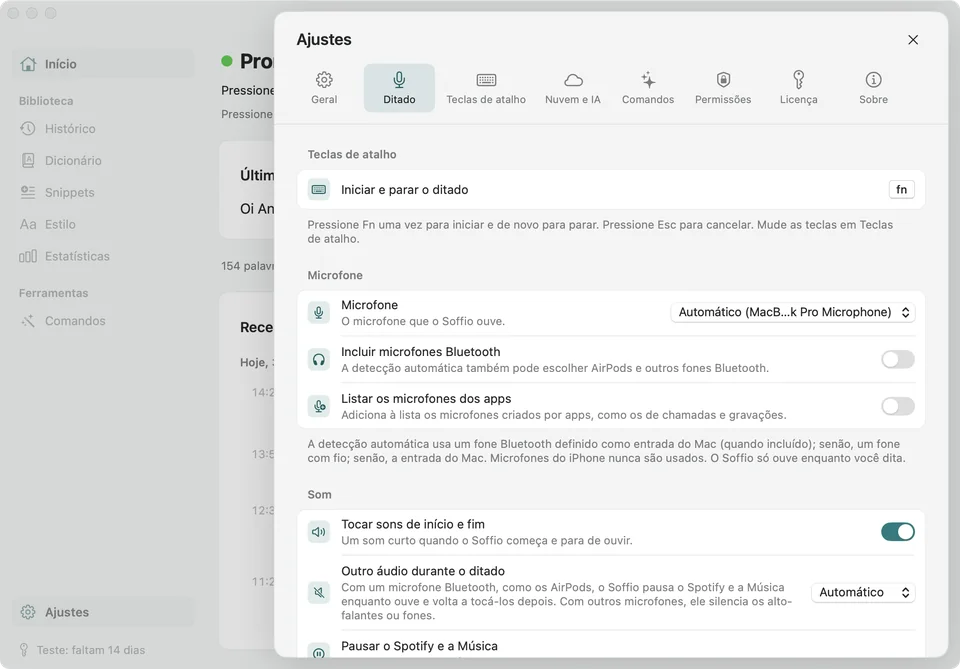Turn on Listar os microfones dos apps
This screenshot has height=669, width=960.
(898, 406)
